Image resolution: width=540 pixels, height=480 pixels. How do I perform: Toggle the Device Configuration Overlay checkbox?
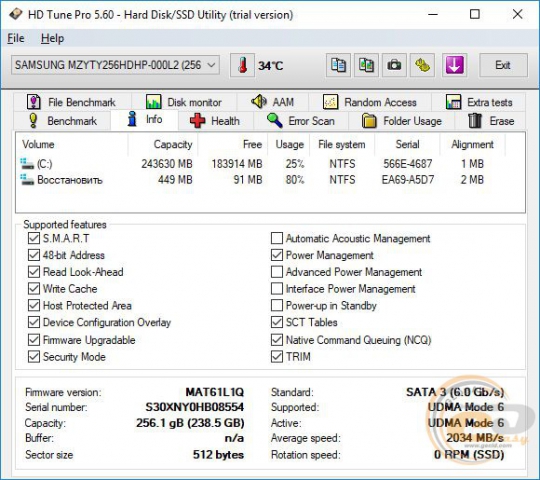34,322
